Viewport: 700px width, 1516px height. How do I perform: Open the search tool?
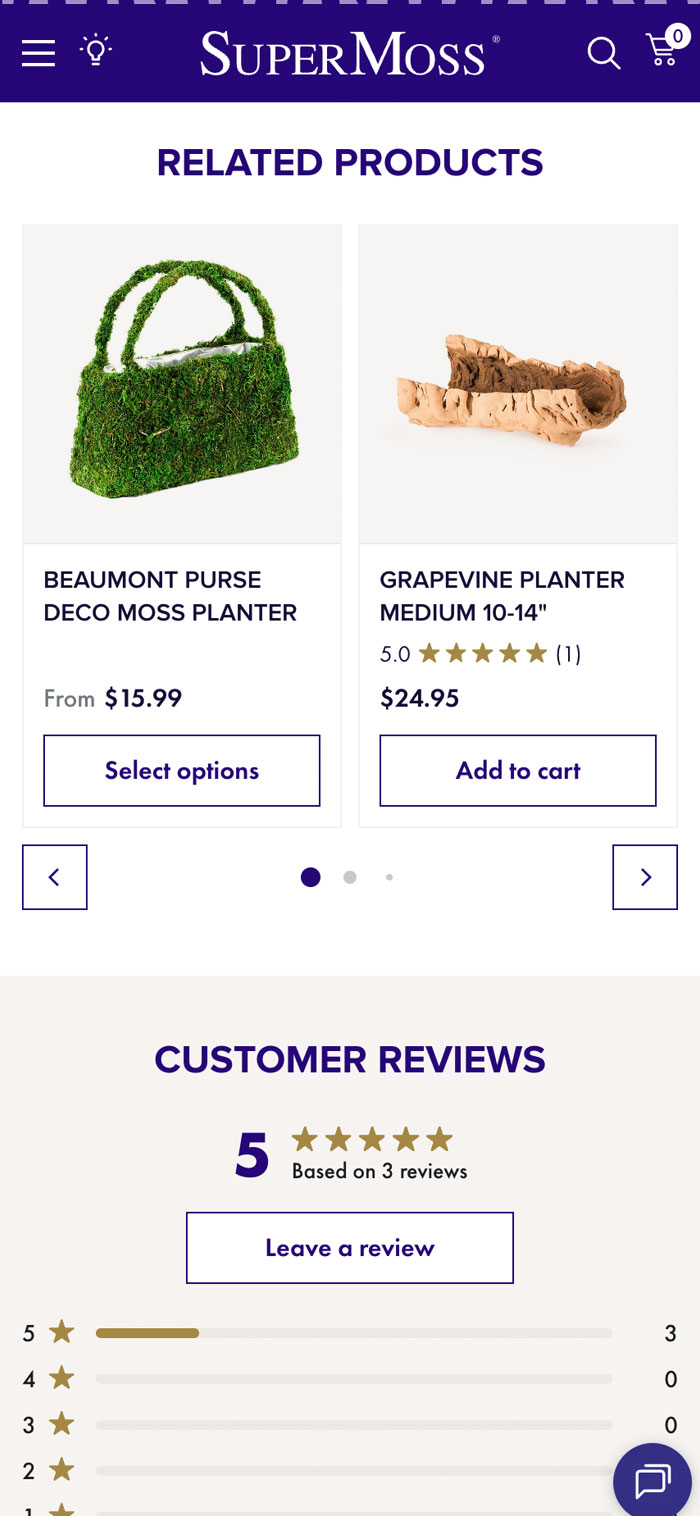pyautogui.click(x=603, y=55)
